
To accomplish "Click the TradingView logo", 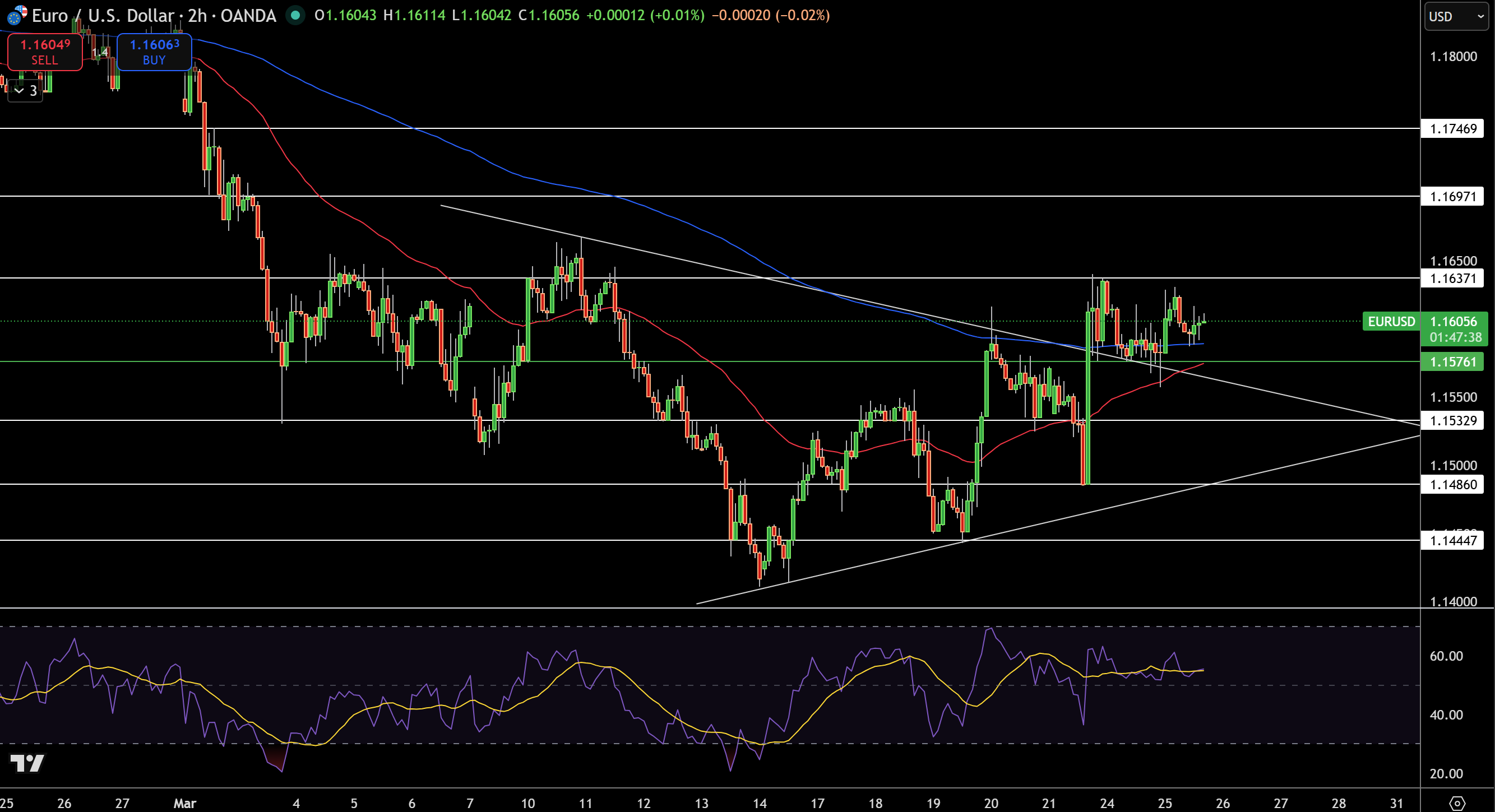I will (27, 763).
